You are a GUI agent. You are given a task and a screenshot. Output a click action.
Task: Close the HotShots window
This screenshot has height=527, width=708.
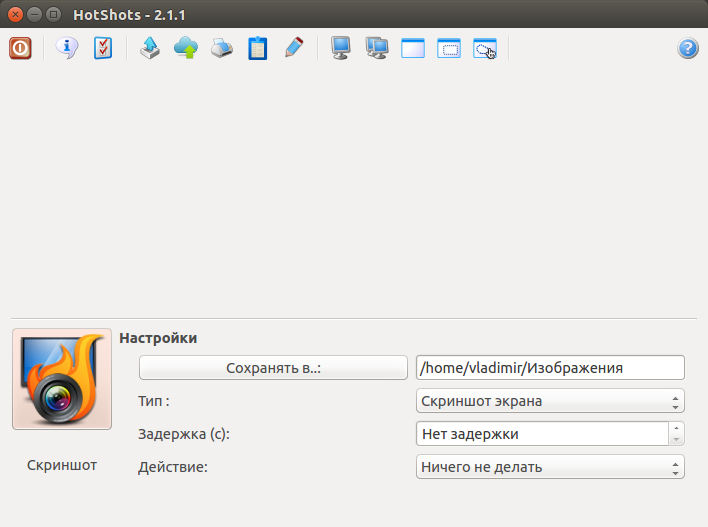point(15,14)
